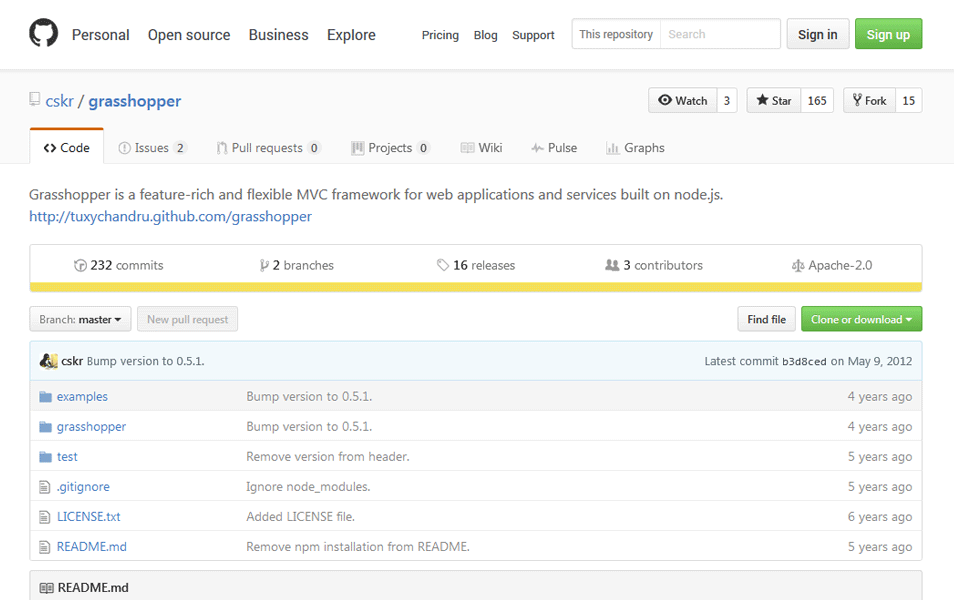This screenshot has width=954, height=600.
Task: Click the README.md file icon in the file list
Action: click(44, 546)
